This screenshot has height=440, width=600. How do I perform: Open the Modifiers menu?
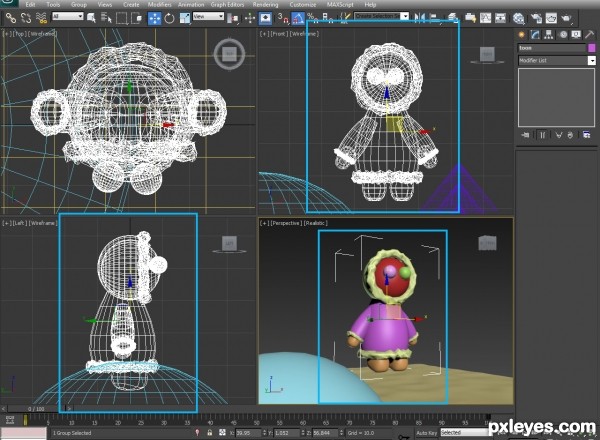(x=160, y=5)
